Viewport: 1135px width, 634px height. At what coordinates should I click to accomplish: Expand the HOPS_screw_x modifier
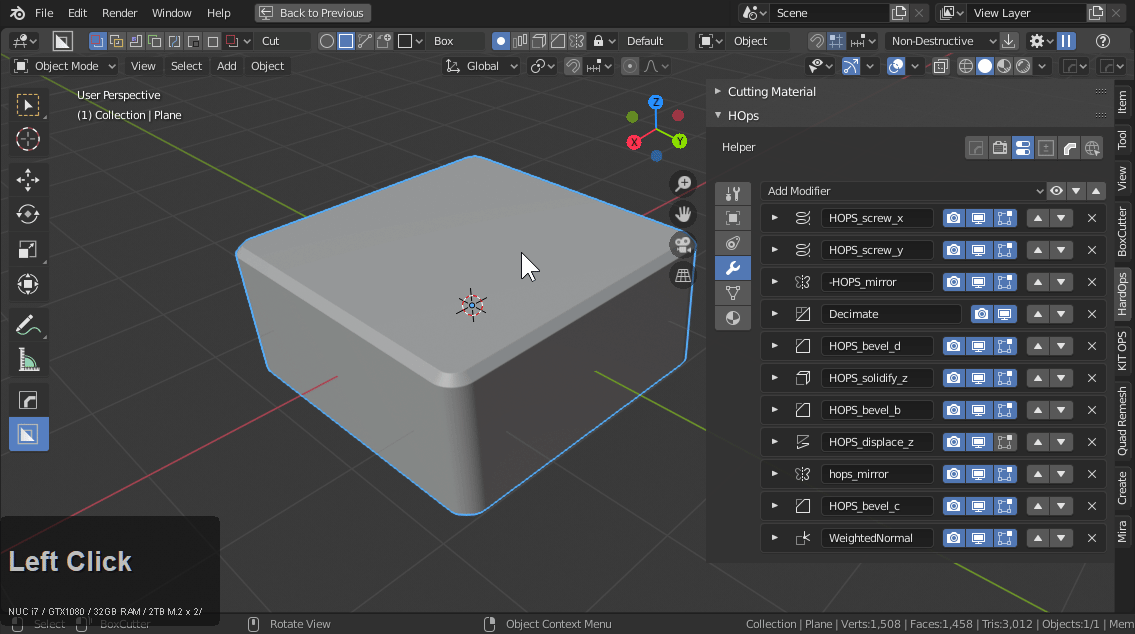coord(775,217)
